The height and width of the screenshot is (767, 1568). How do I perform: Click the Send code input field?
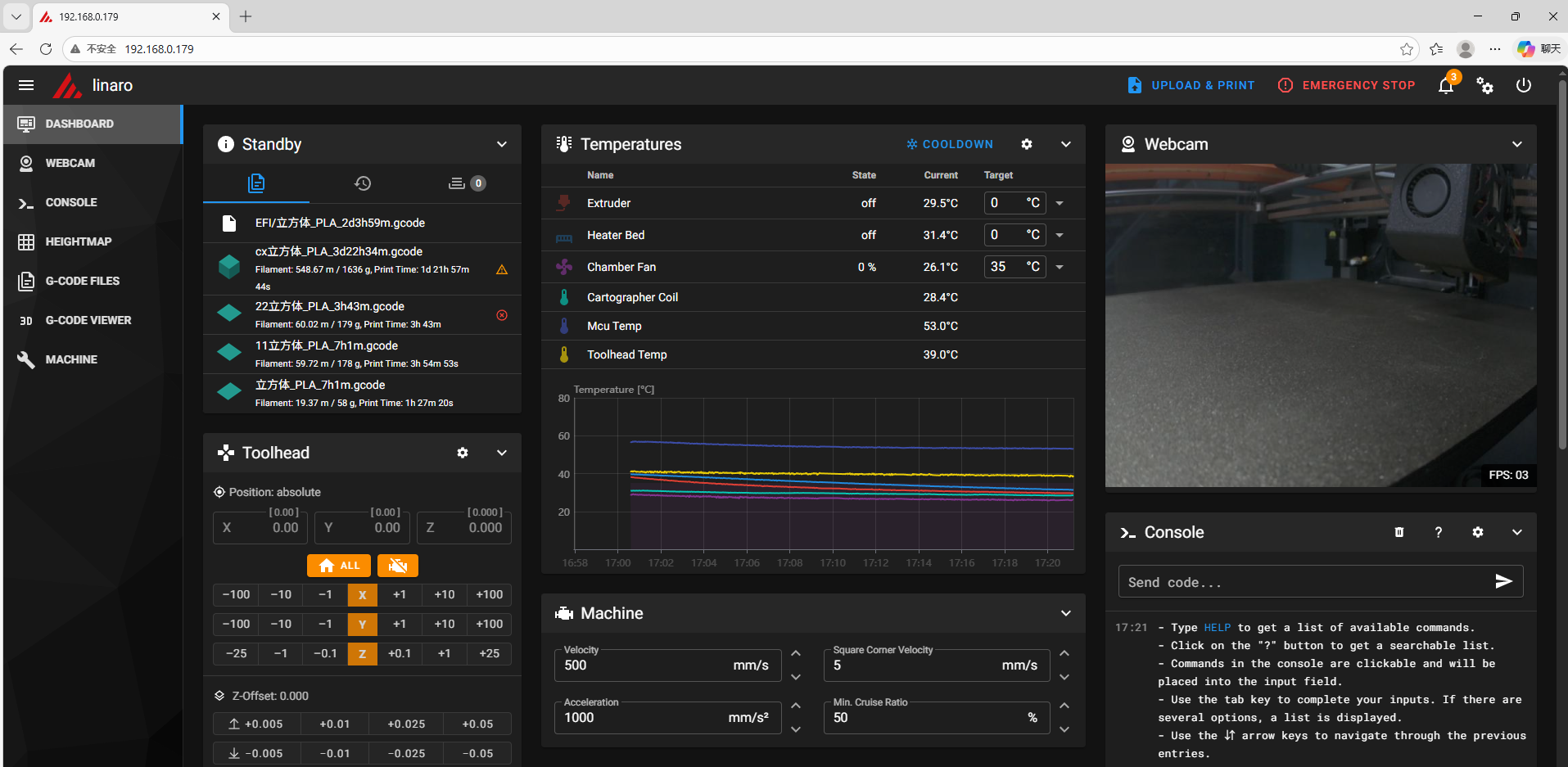tap(1302, 582)
